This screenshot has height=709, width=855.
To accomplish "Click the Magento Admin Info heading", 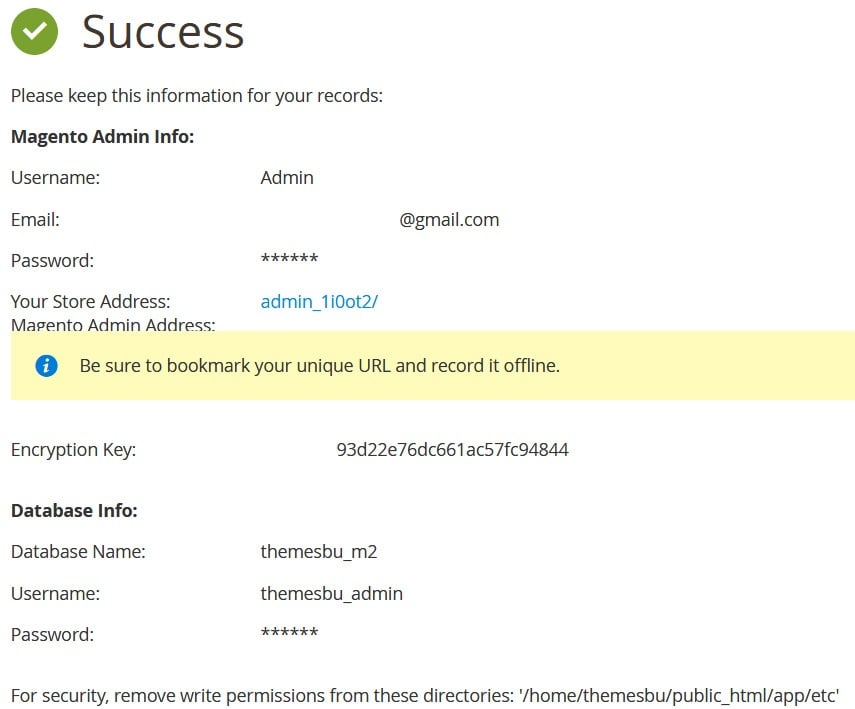I will tap(102, 136).
